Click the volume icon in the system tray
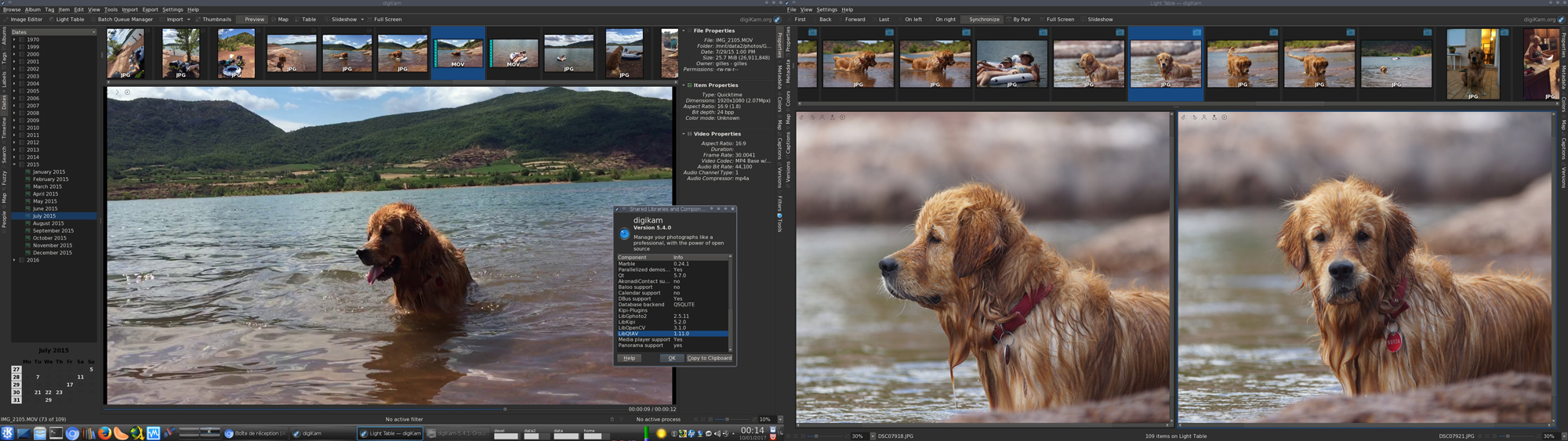 [717, 433]
